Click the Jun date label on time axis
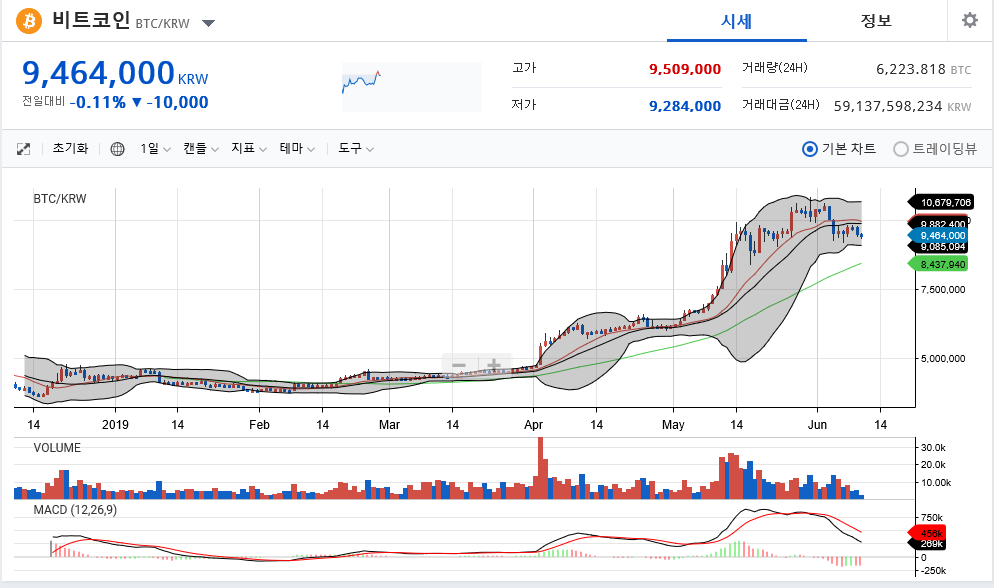This screenshot has height=588, width=994. [x=817, y=425]
